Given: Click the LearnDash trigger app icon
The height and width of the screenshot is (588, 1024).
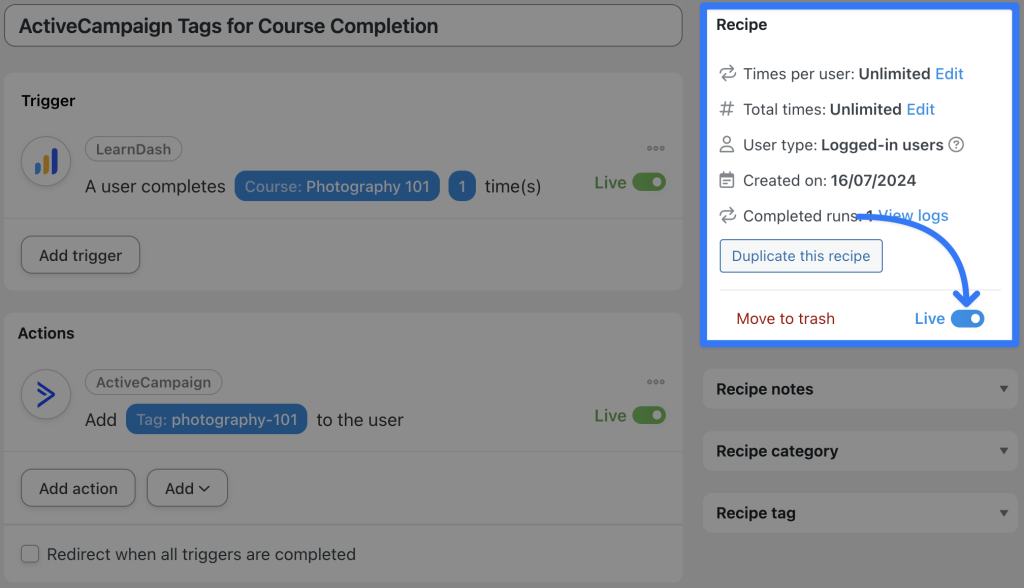Looking at the screenshot, I should 44,161.
